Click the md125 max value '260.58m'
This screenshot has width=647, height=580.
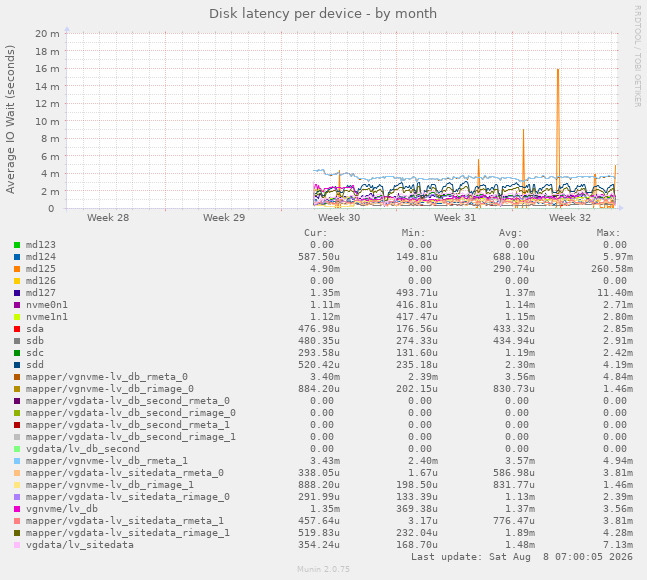coord(612,269)
